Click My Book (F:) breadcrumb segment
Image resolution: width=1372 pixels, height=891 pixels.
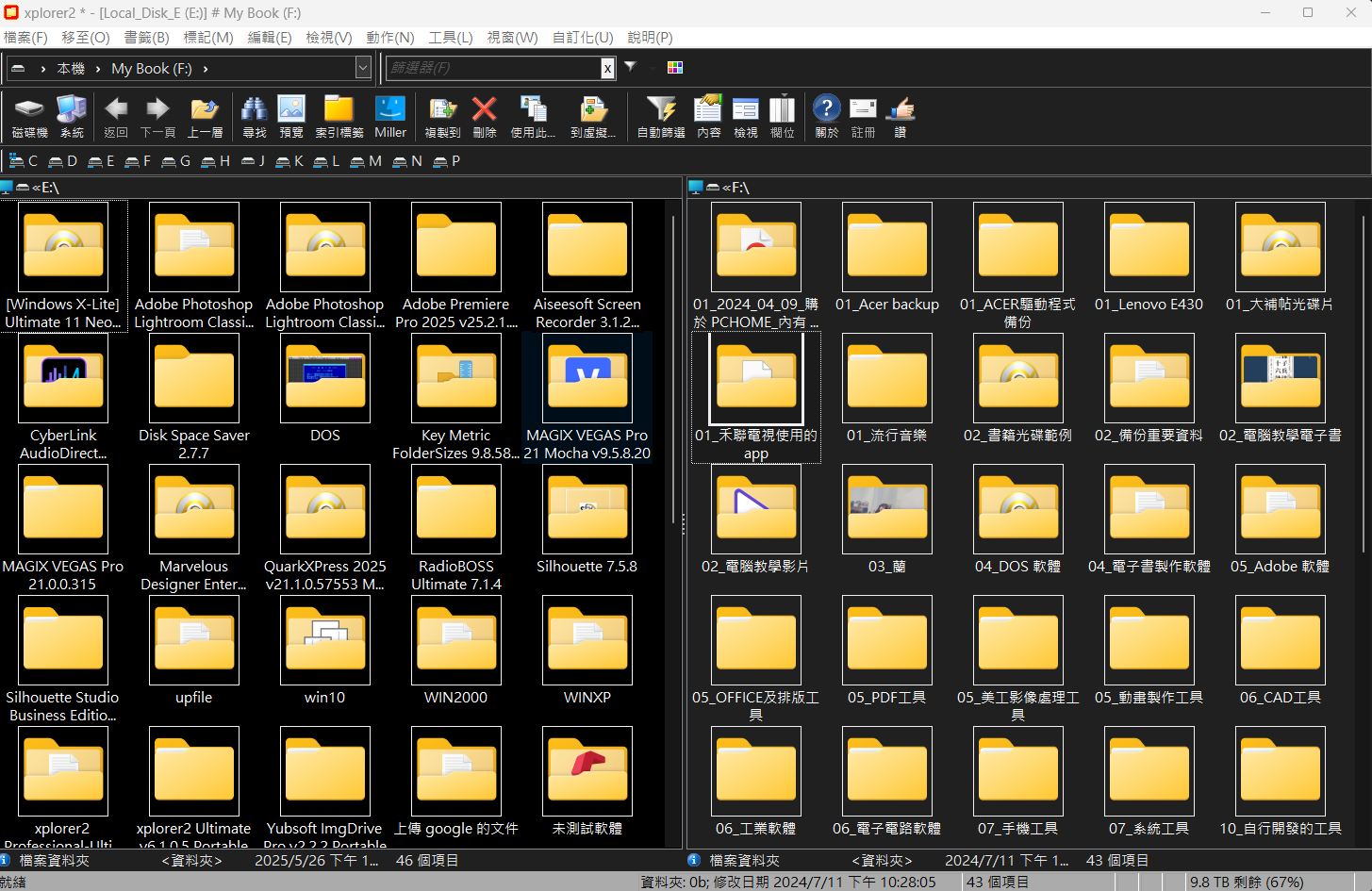152,69
